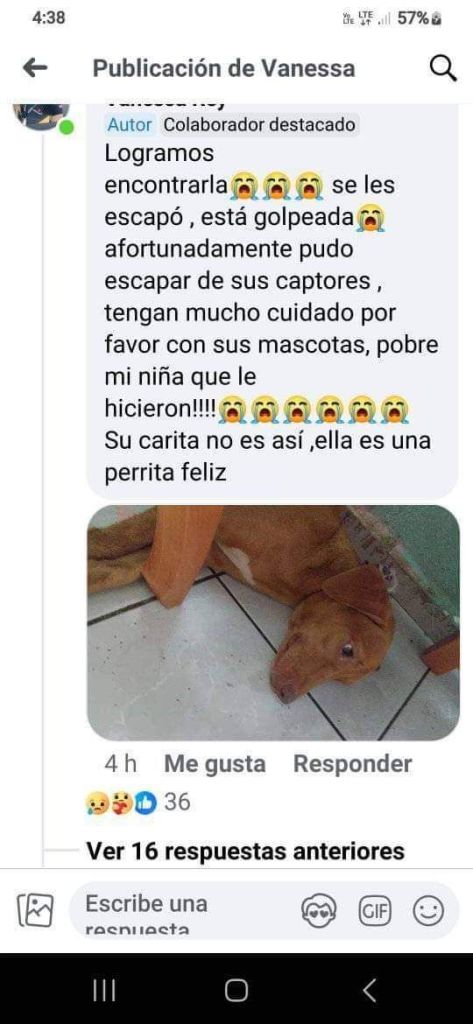Open the dog photo in the comment
This screenshot has width=473, height=1024.
click(x=273, y=622)
